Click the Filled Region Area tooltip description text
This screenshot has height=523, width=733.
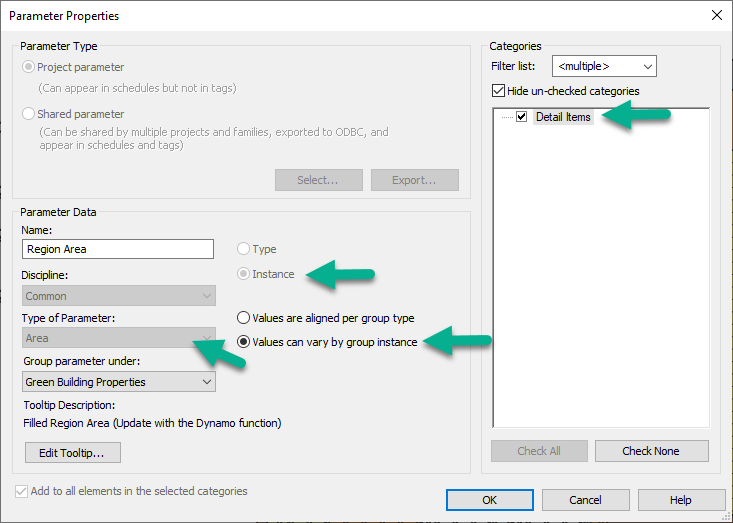(x=152, y=423)
